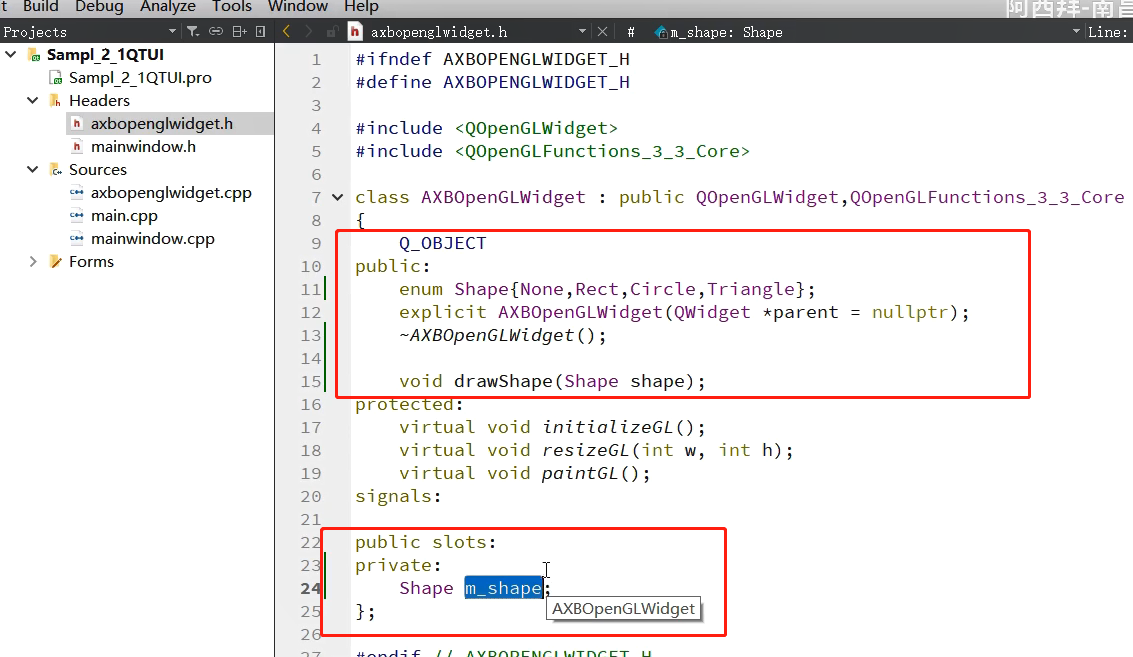Open the Build menu
This screenshot has height=657, width=1133.
[40, 7]
